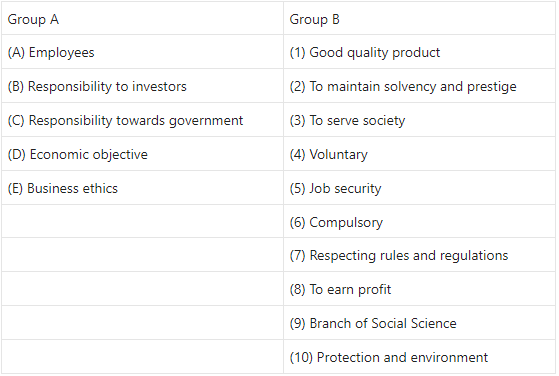Click the (B) Responsibility to investors cell
559x376 pixels.
coord(142,86)
